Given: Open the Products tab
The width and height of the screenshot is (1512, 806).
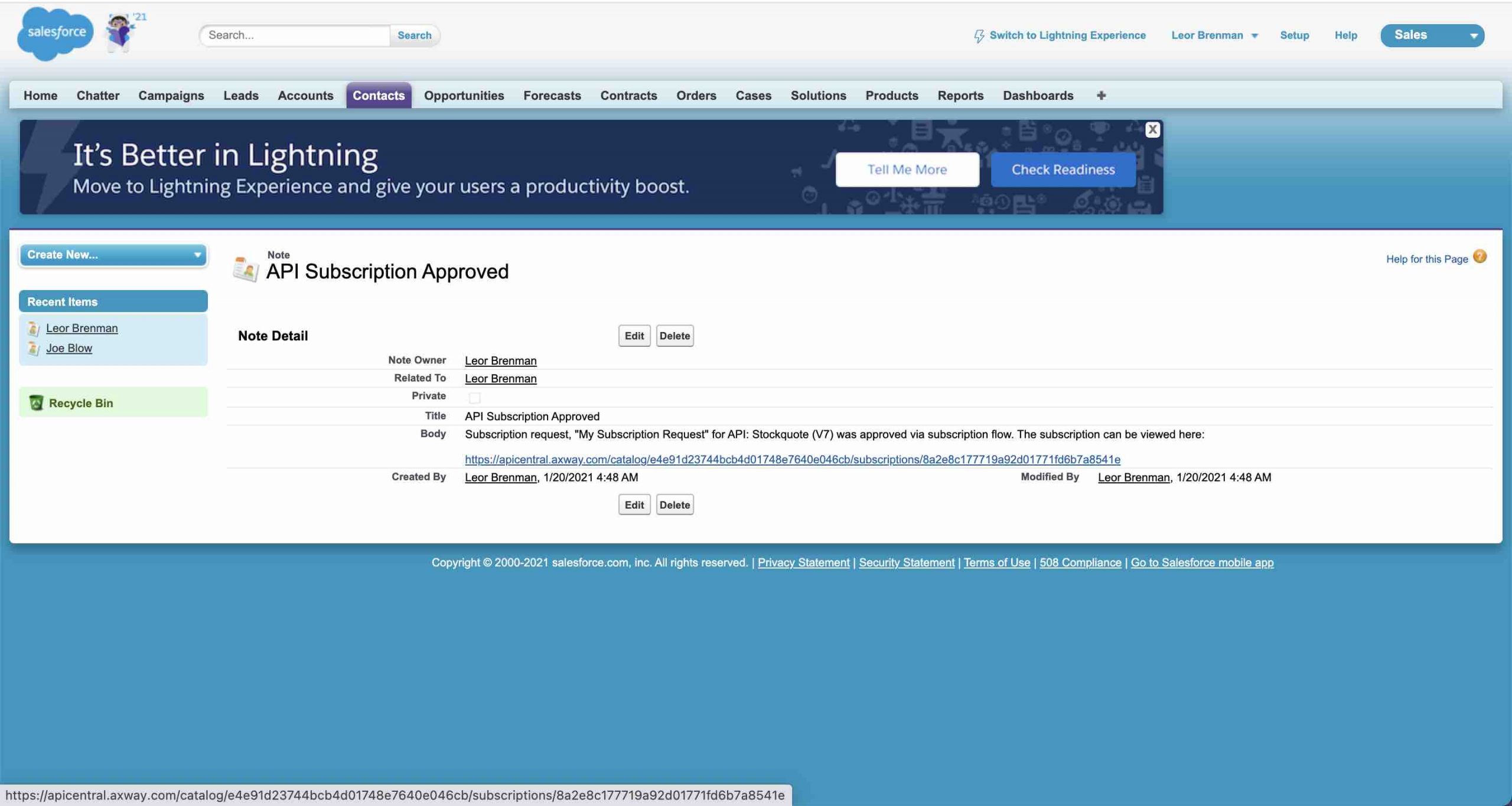Looking at the screenshot, I should pos(891,95).
